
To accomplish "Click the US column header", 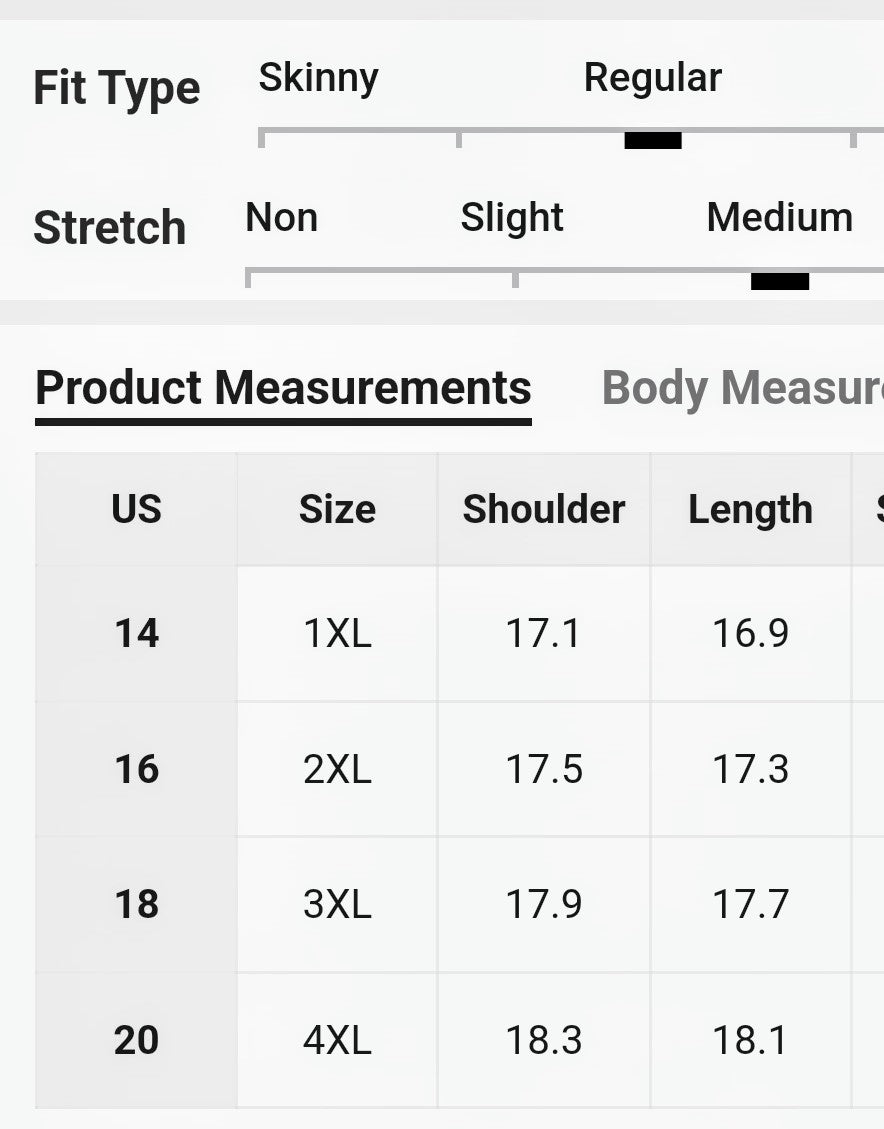I will coord(137,509).
